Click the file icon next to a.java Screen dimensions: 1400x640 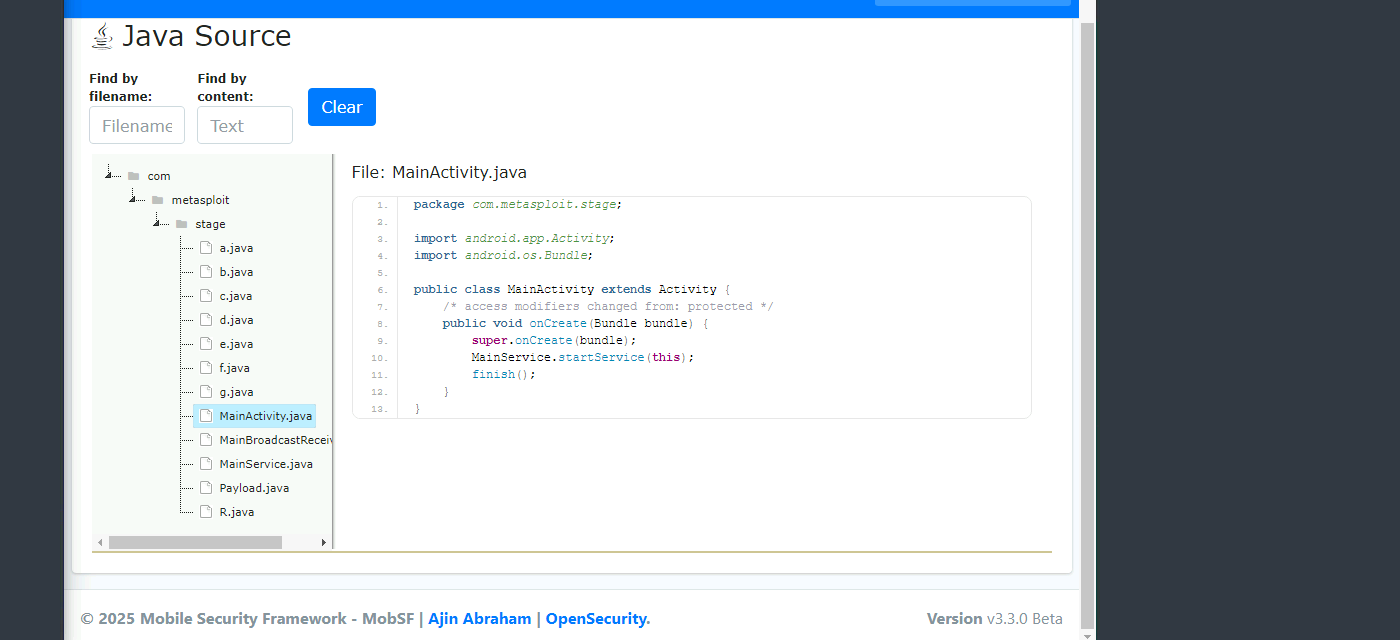click(205, 248)
